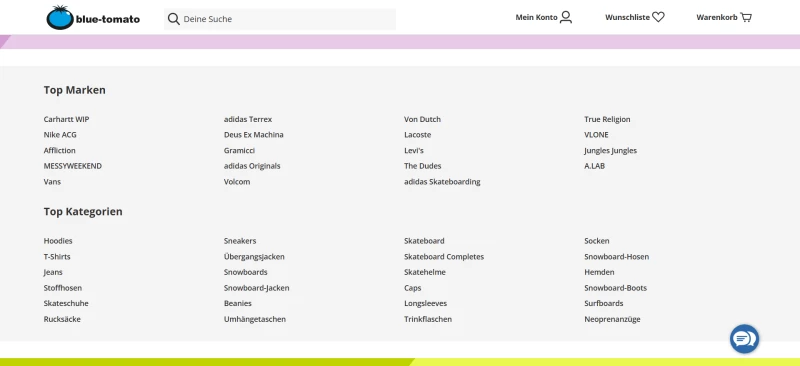This screenshot has height=366, width=800.
Task: Open the Wunschliste heart icon
Action: tap(659, 17)
